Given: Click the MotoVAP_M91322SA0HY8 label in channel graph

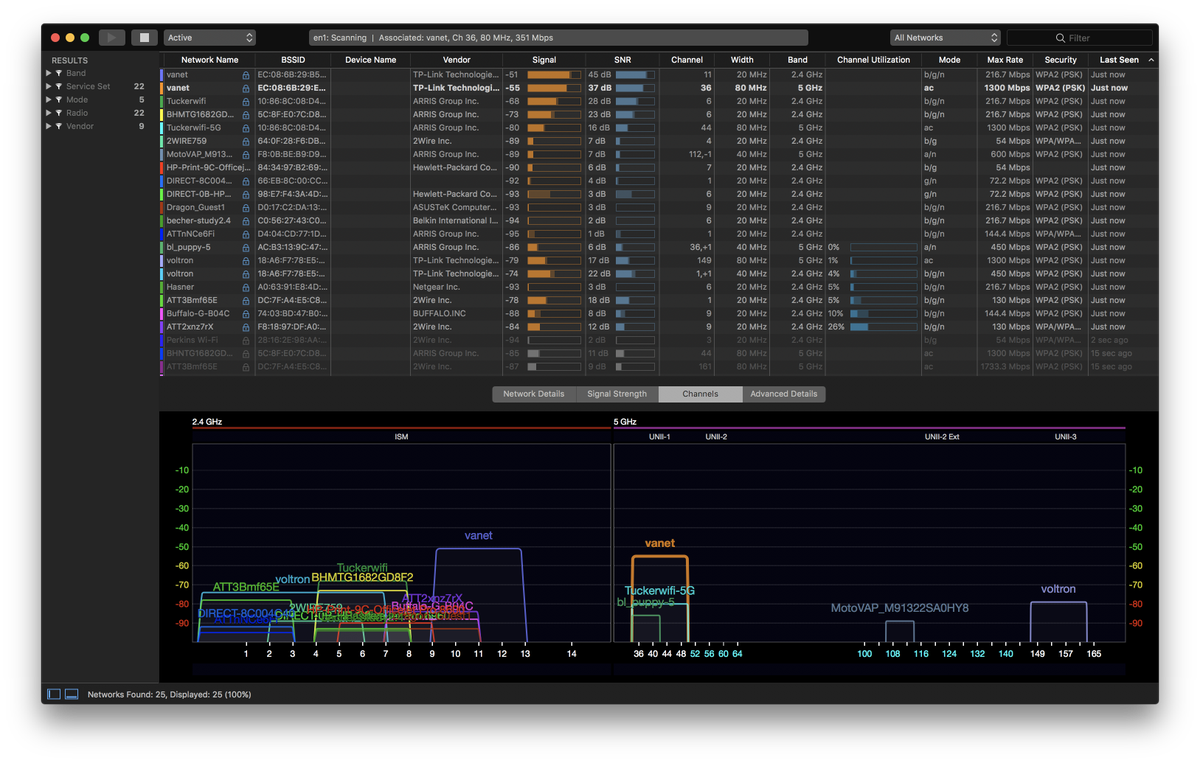Looking at the screenshot, I should coord(899,608).
